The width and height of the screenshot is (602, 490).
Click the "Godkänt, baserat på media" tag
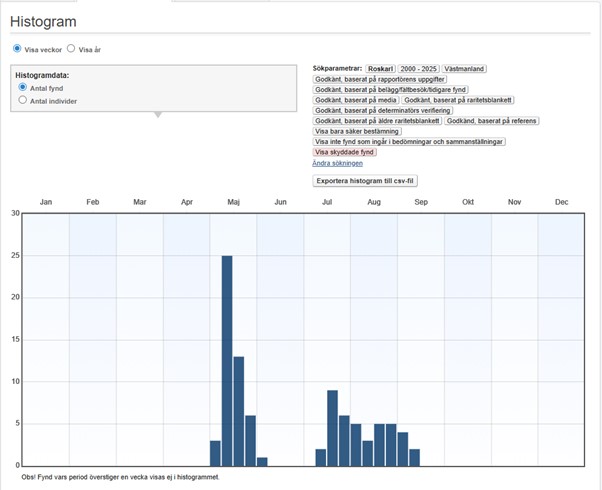tap(356, 100)
